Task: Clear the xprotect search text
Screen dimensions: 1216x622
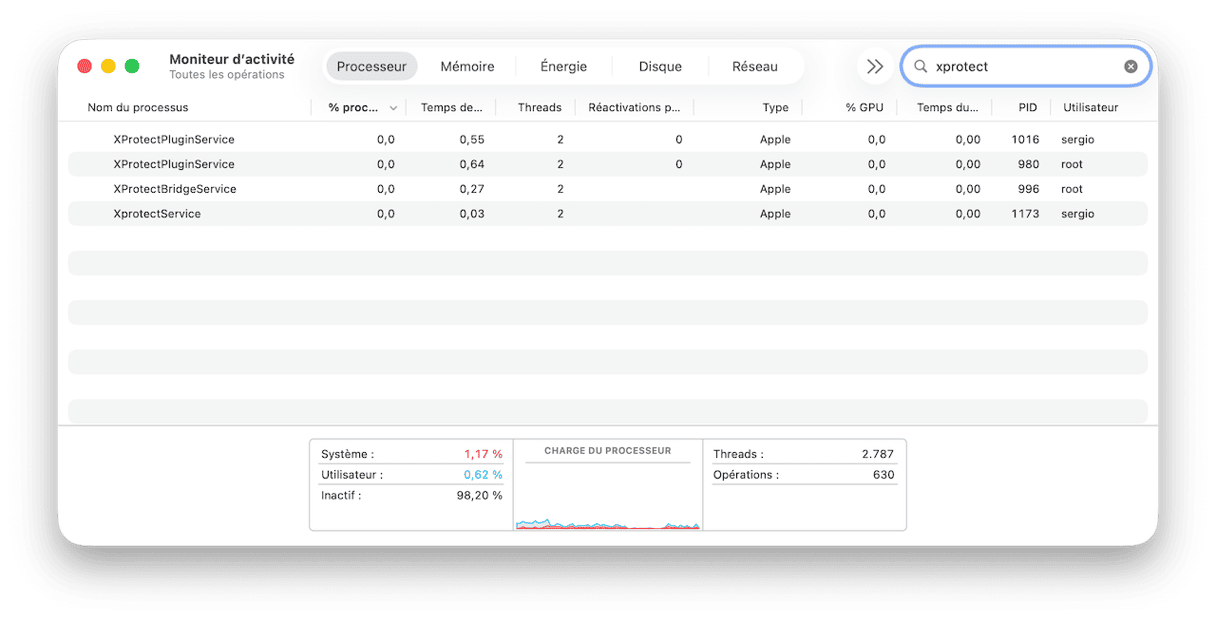Action: point(1130,67)
